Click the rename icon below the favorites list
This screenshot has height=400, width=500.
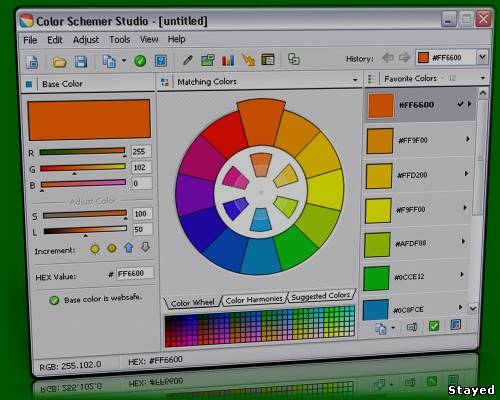click(412, 327)
